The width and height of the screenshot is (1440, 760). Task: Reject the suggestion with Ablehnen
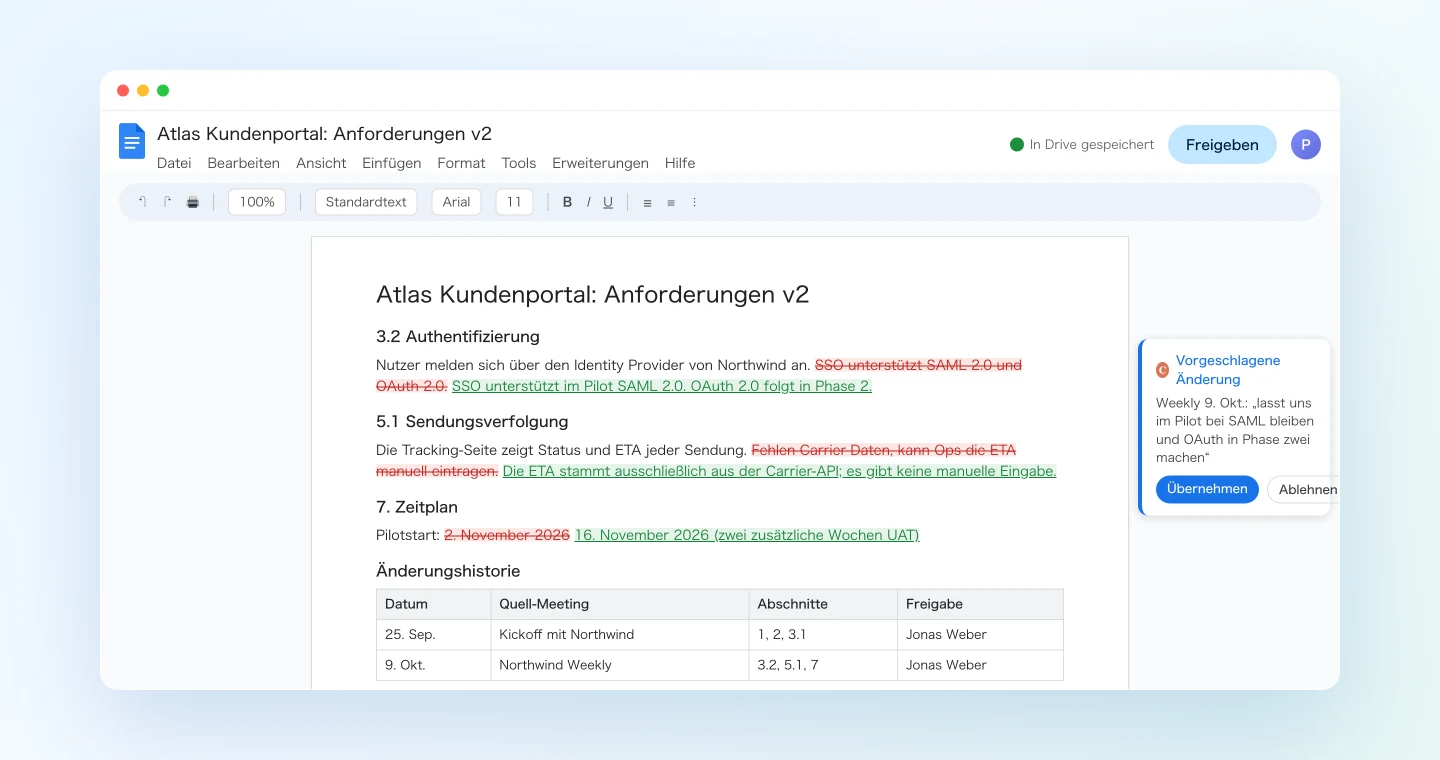[1303, 489]
